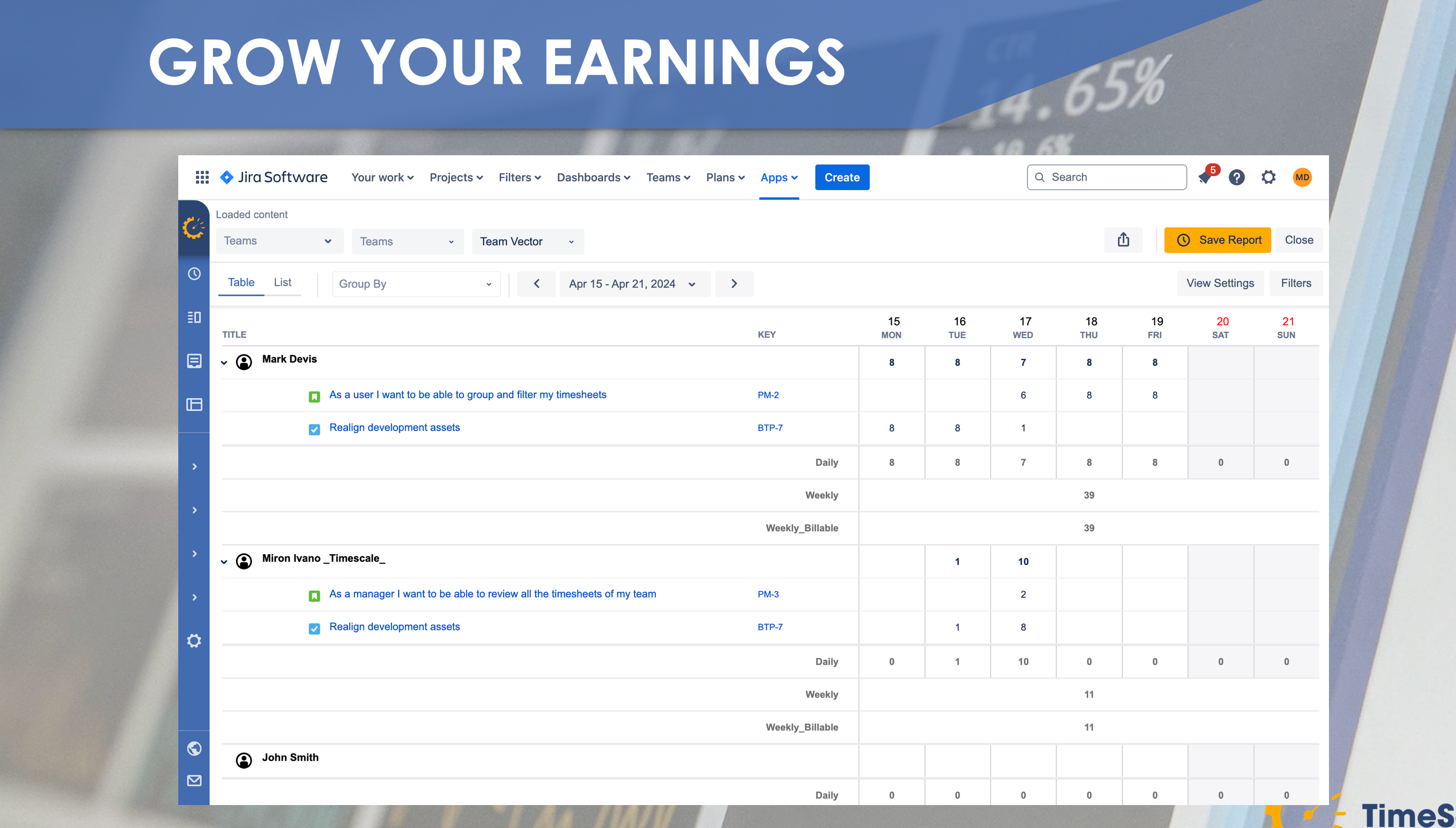This screenshot has height=828, width=1456.
Task: Click the share/export icon beside Save Report
Action: [x=1123, y=240]
